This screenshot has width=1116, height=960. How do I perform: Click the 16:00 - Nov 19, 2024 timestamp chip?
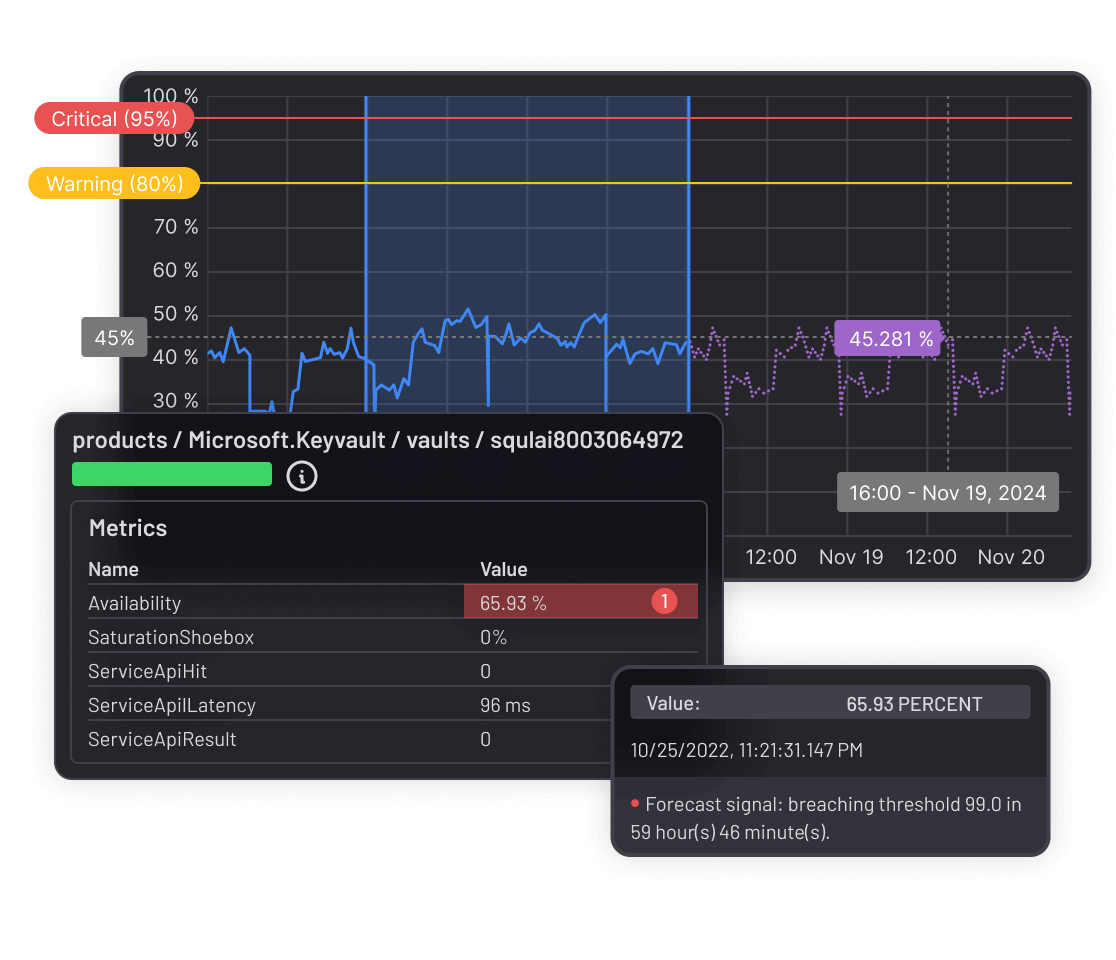tap(947, 491)
